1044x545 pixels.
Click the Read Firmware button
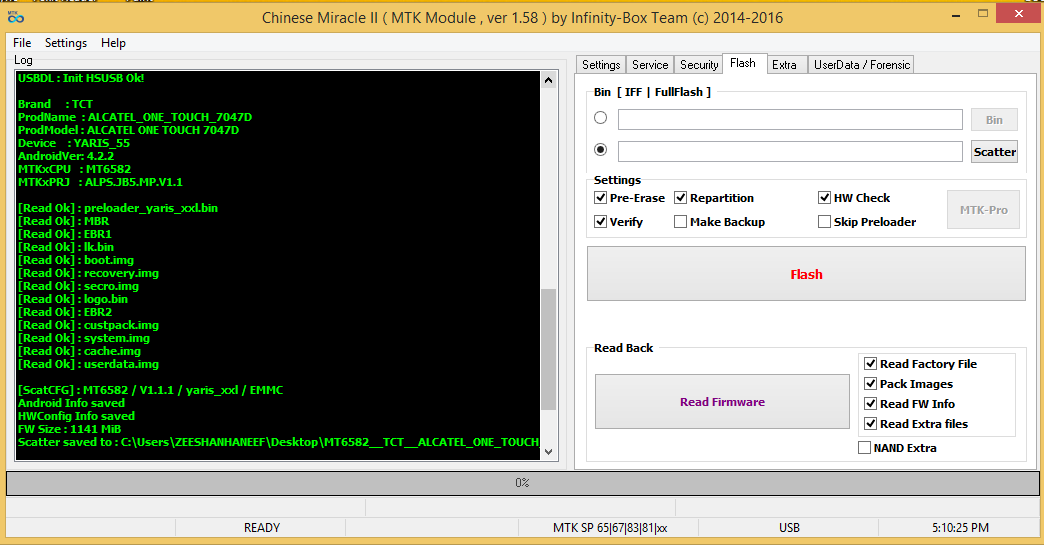[x=722, y=402]
